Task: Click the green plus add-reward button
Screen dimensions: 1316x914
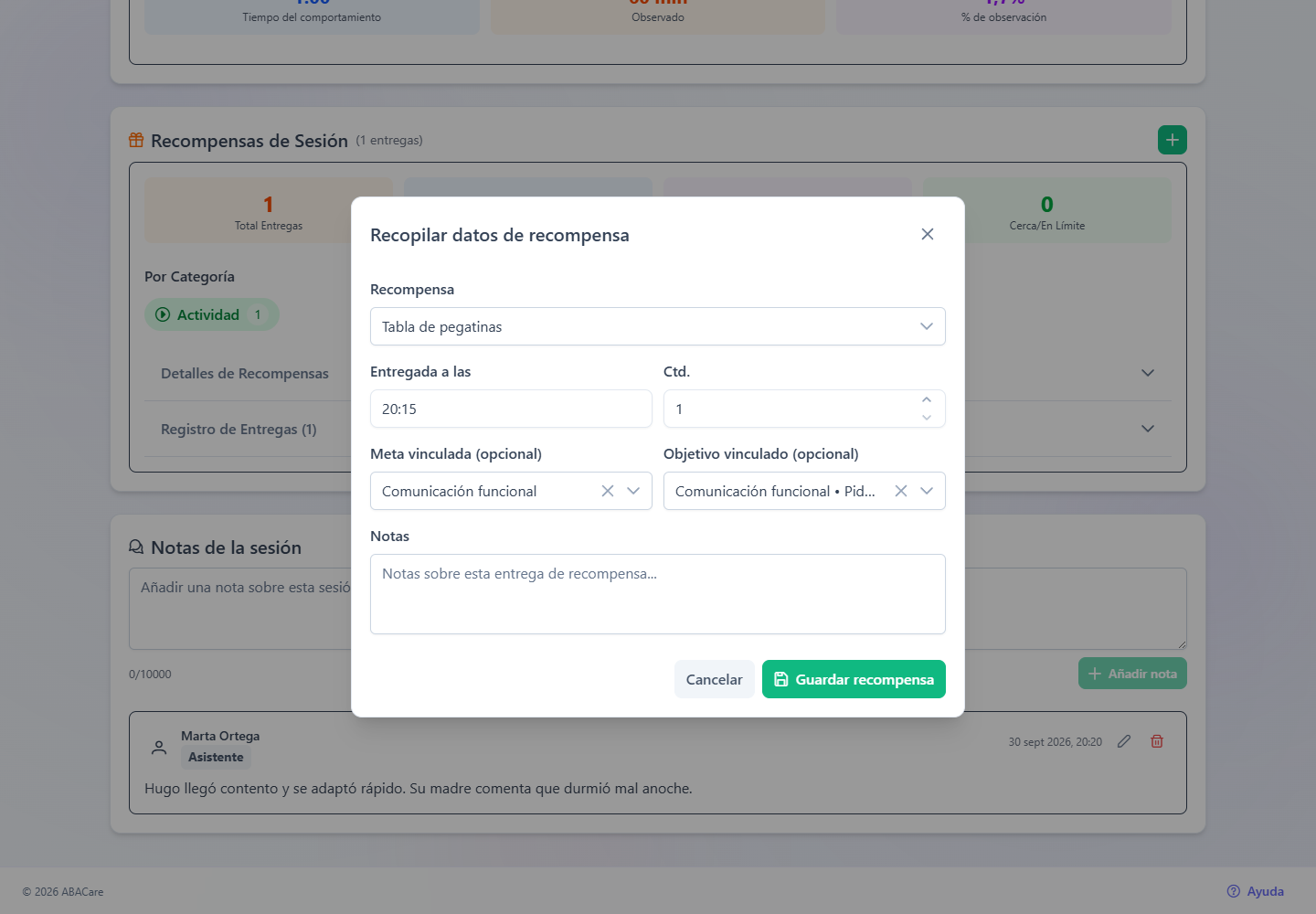Action: [x=1173, y=140]
